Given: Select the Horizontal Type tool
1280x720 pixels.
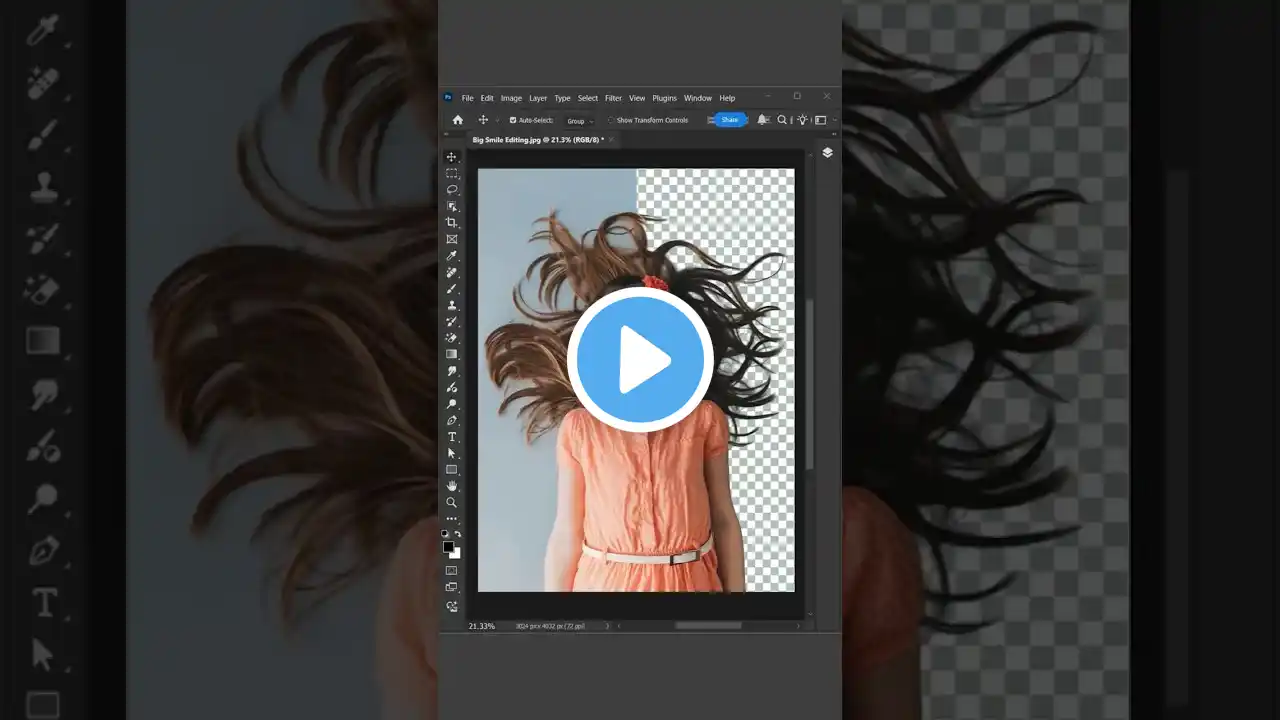Looking at the screenshot, I should pyautogui.click(x=452, y=437).
